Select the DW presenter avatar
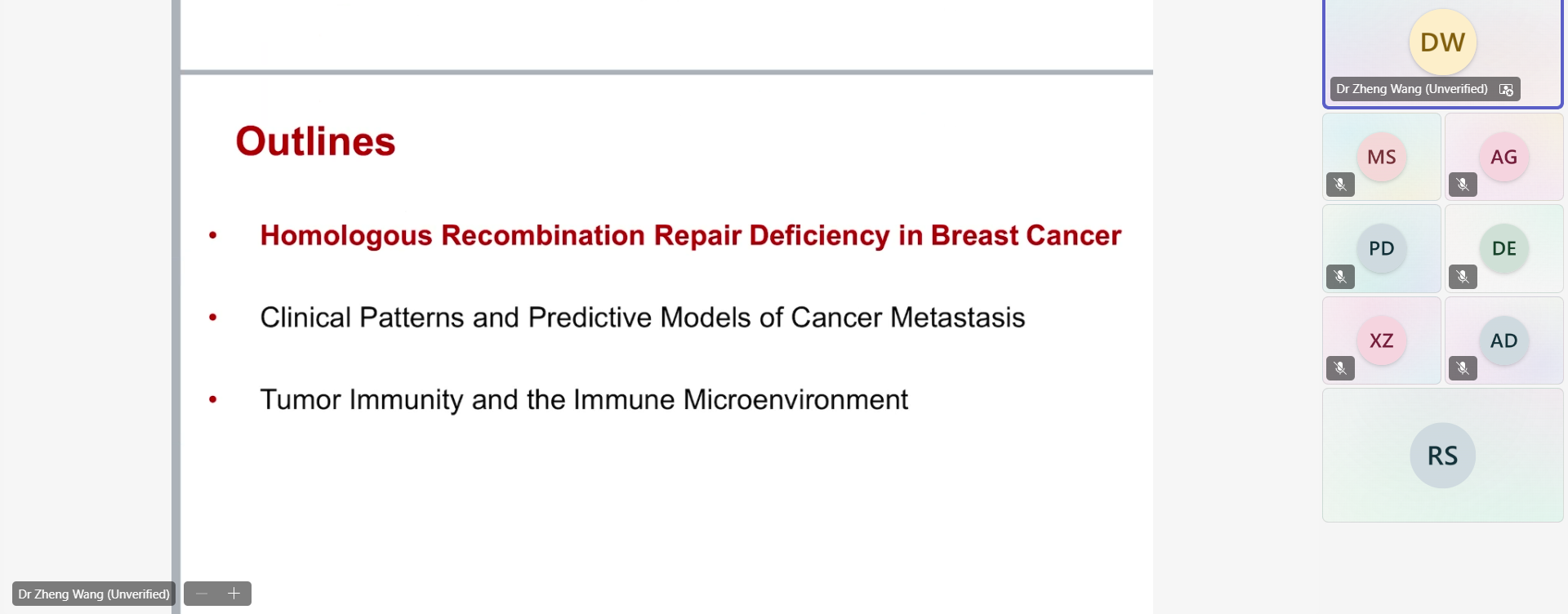The height and width of the screenshot is (614, 1568). point(1442,42)
